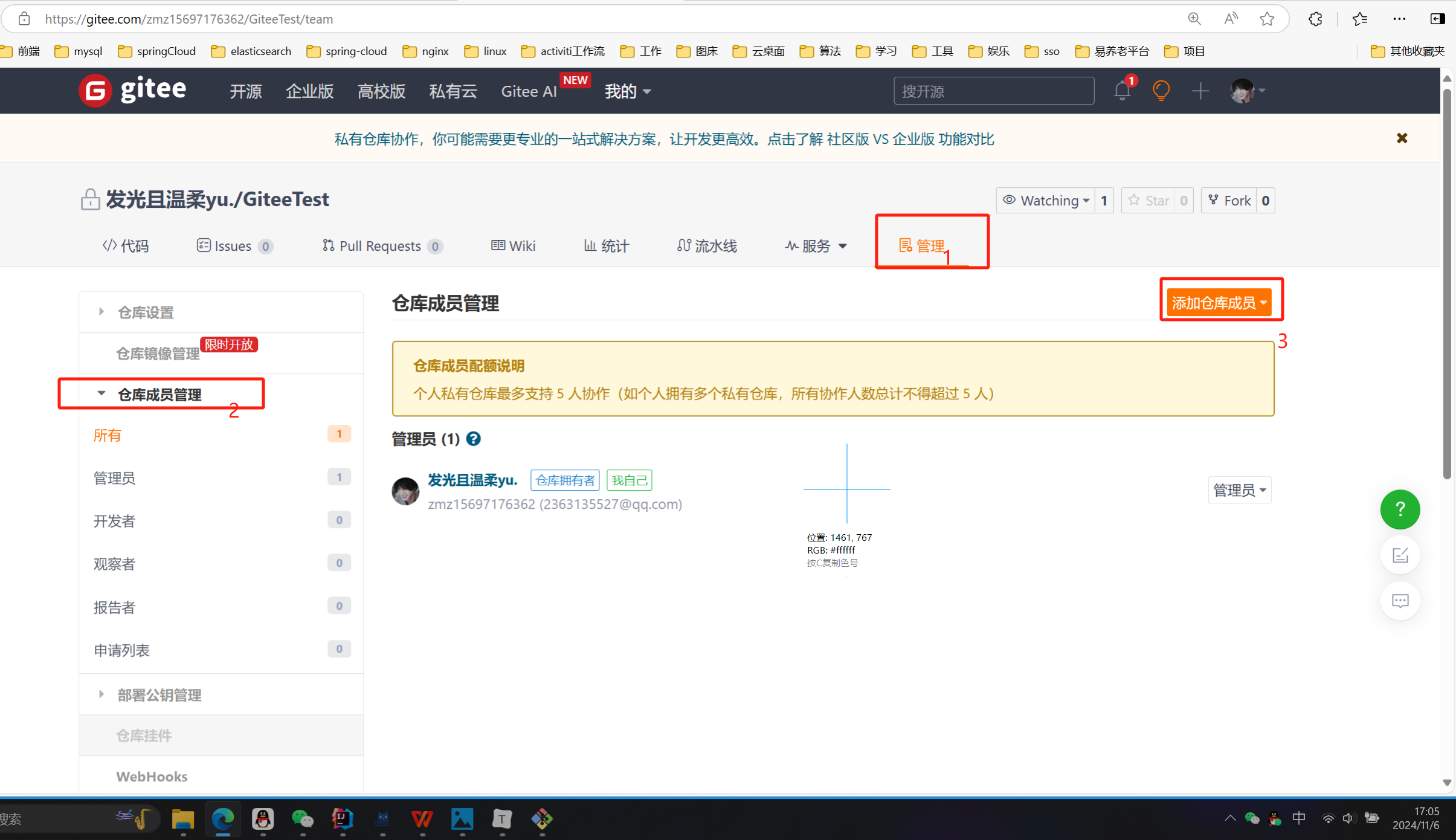This screenshot has height=840, width=1456.
Task: Open 发光且温柔yu. member profile link
Action: point(472,480)
